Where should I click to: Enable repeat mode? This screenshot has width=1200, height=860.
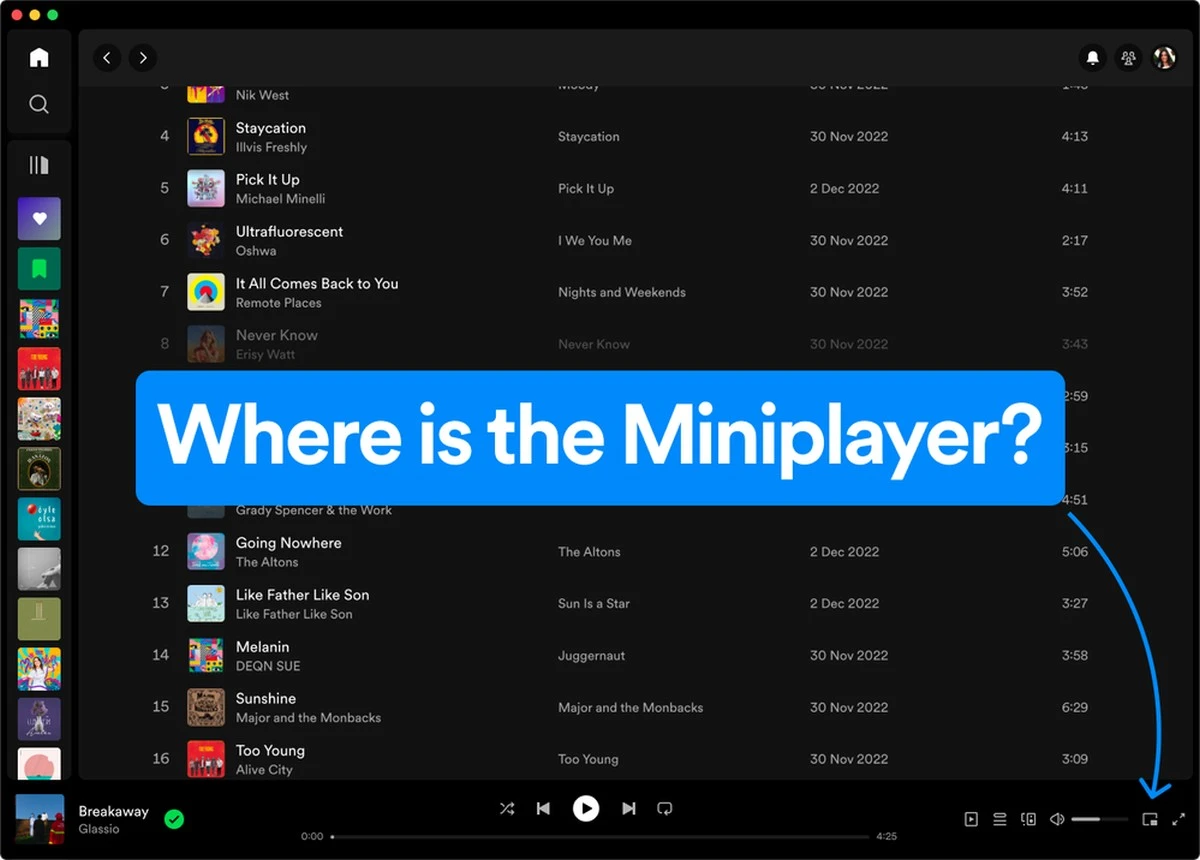coord(665,808)
